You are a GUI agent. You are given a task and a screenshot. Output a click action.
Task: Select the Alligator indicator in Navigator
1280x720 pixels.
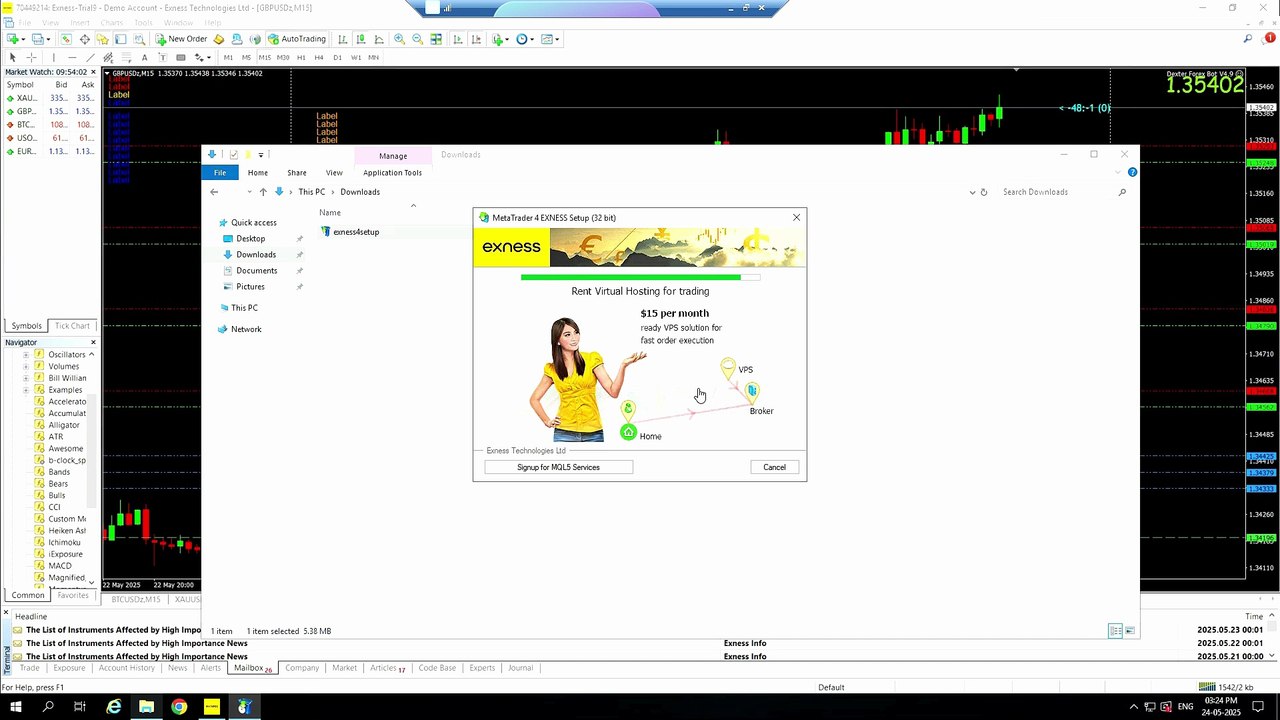64,425
